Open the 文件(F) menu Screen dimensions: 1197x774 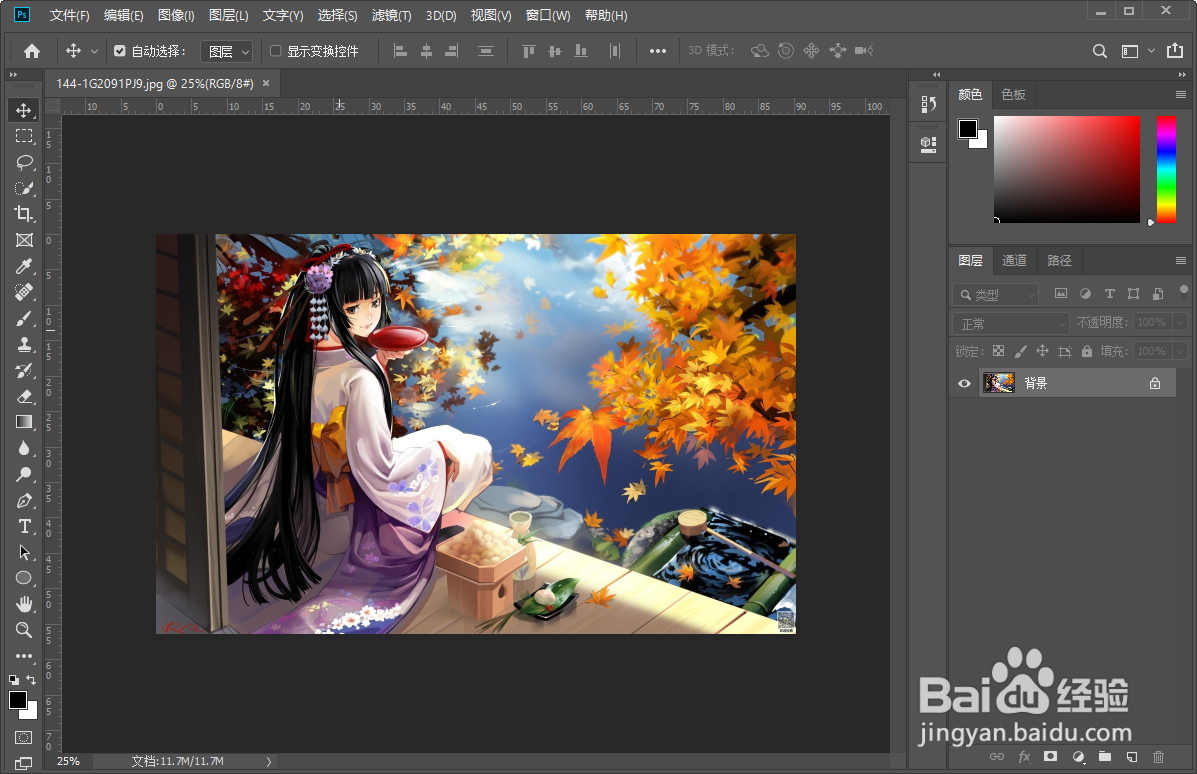click(x=69, y=15)
